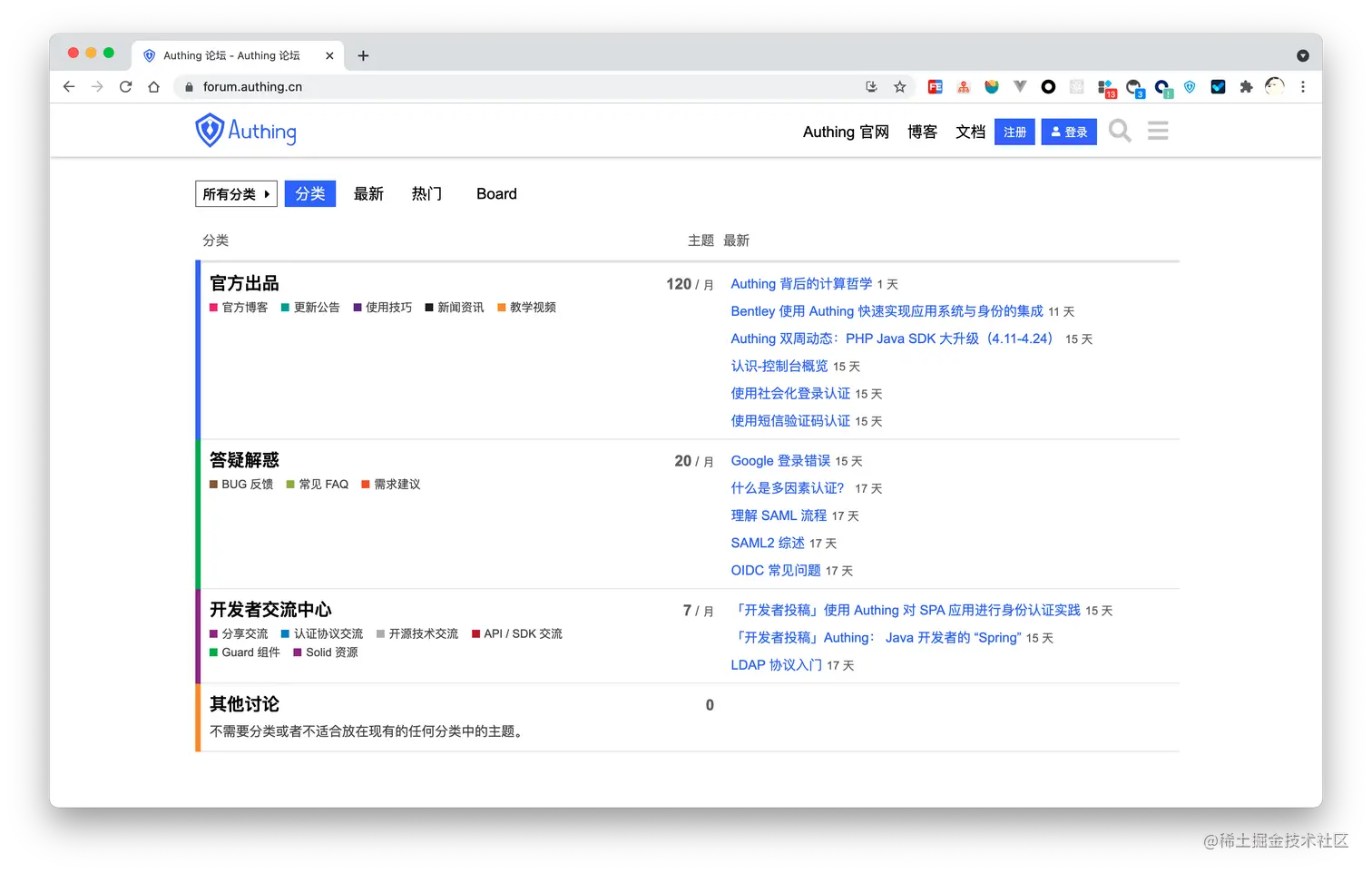1372x873 pixels.
Task: Open topic Authing 背后的计算哲学
Action: pos(801,284)
